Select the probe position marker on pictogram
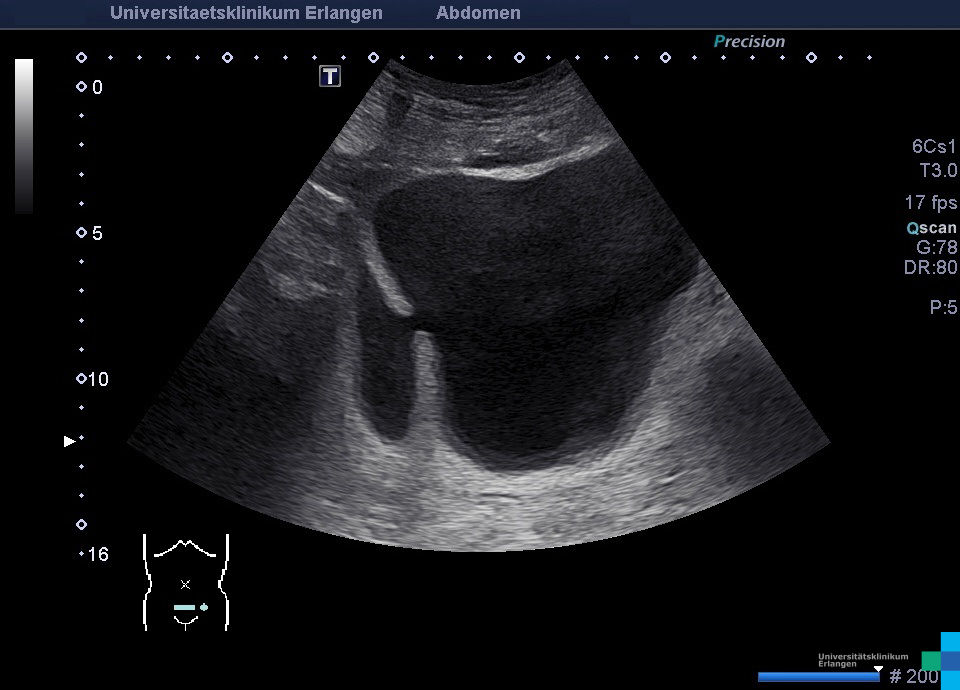Screen dimensions: 960x690 189,607
